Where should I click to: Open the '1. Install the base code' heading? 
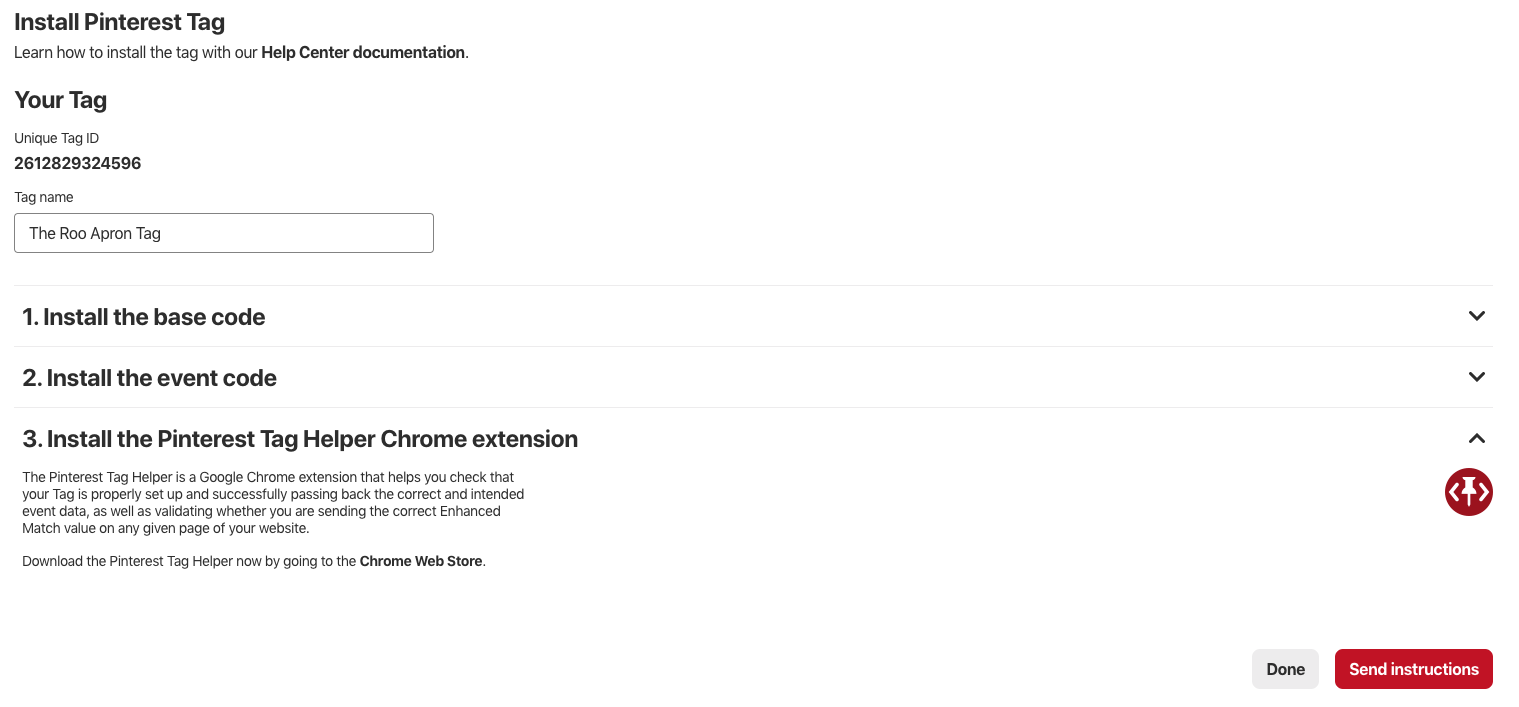pos(144,317)
